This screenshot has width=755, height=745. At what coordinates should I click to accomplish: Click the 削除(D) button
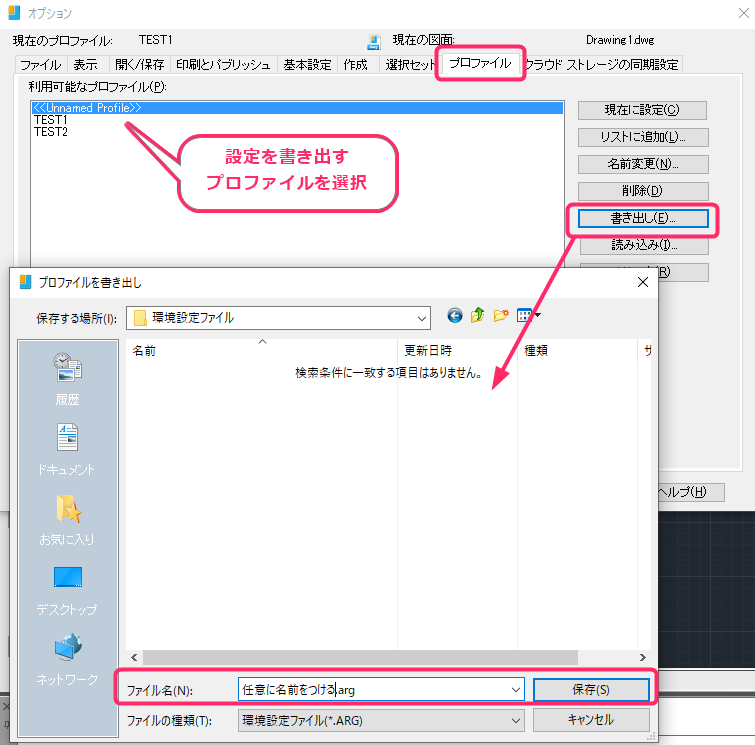point(643,191)
